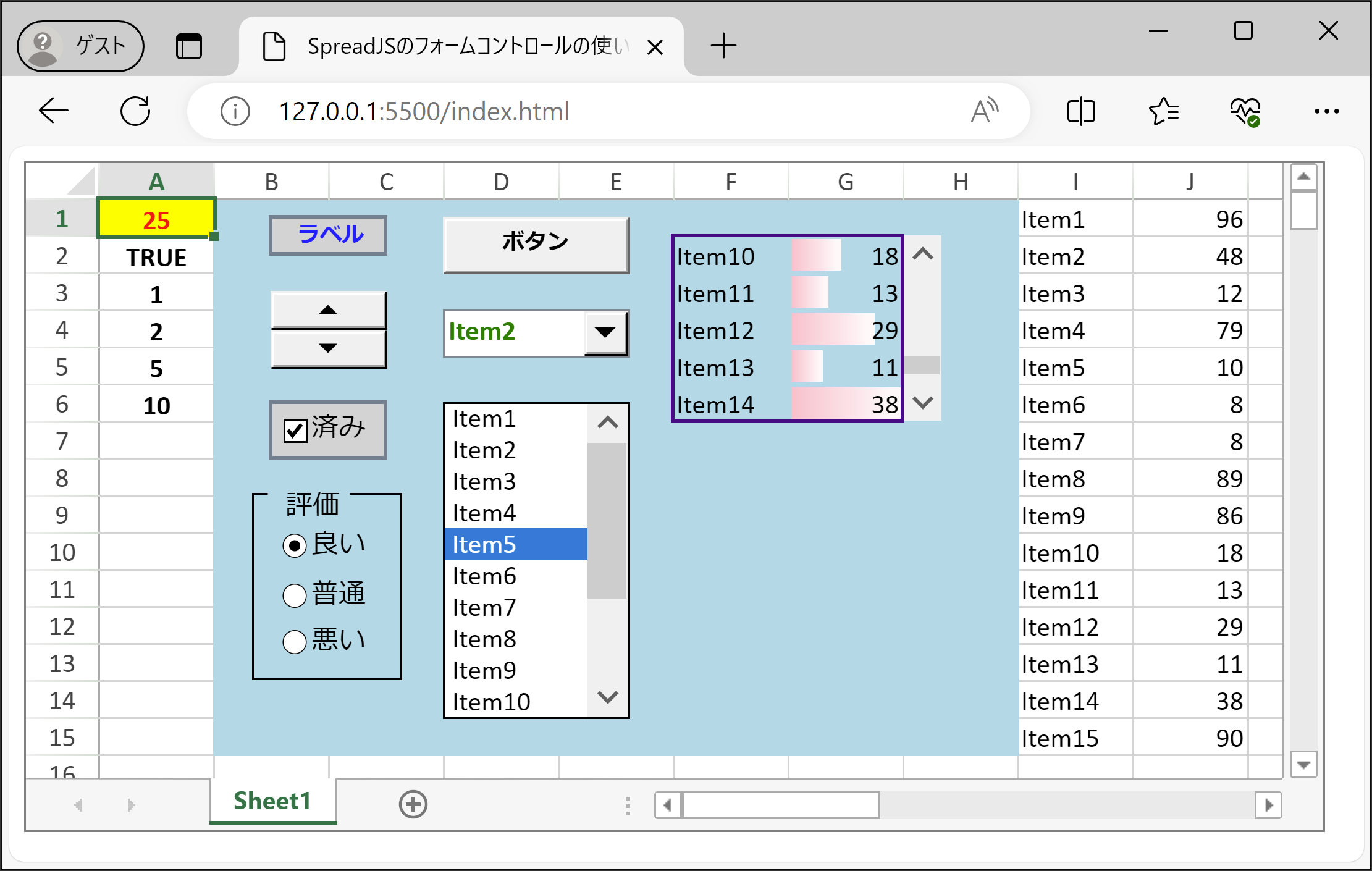Click the select-all corner of the spreadsheet
This screenshot has width=1372, height=871.
(x=62, y=181)
